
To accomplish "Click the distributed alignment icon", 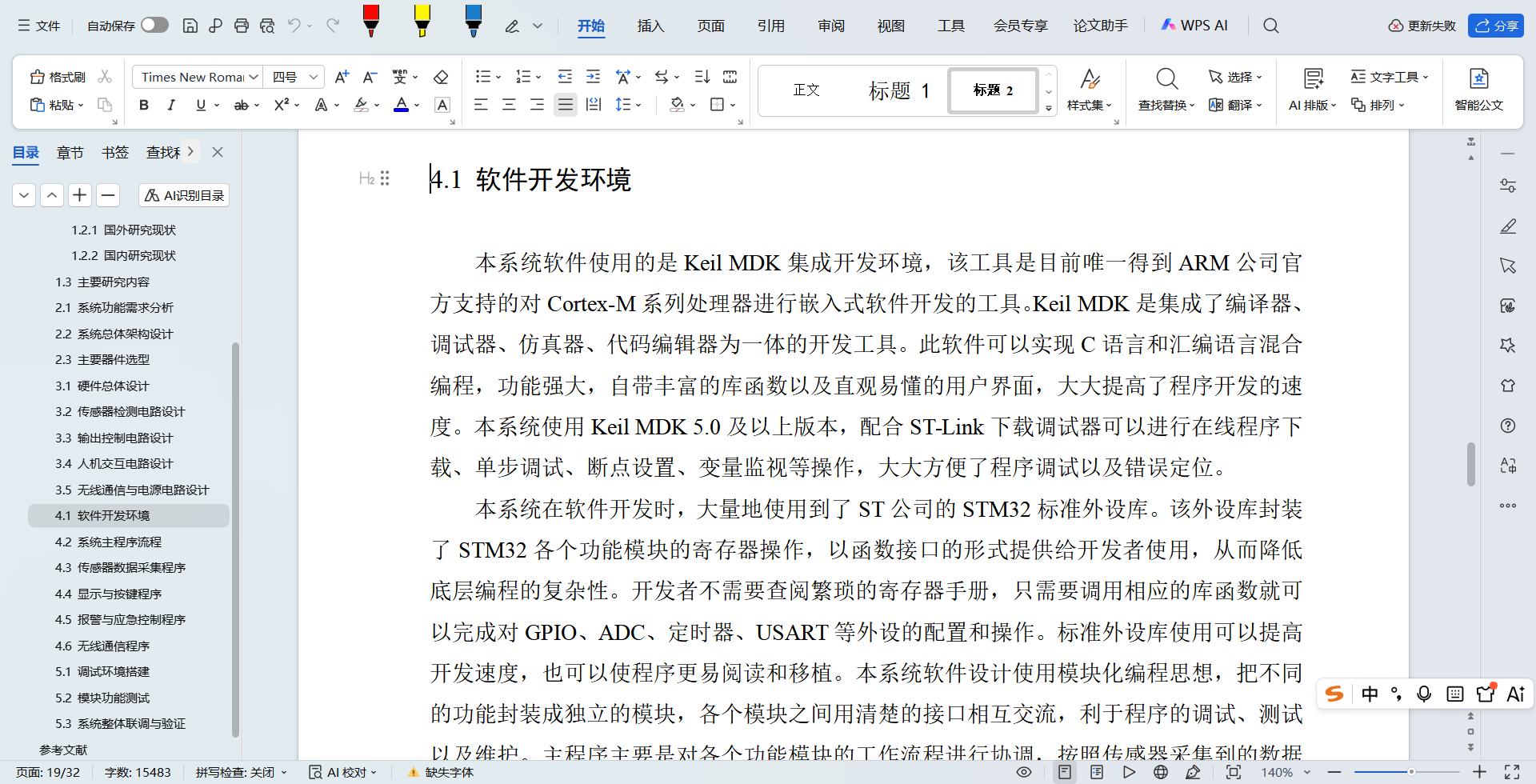I will [x=594, y=105].
